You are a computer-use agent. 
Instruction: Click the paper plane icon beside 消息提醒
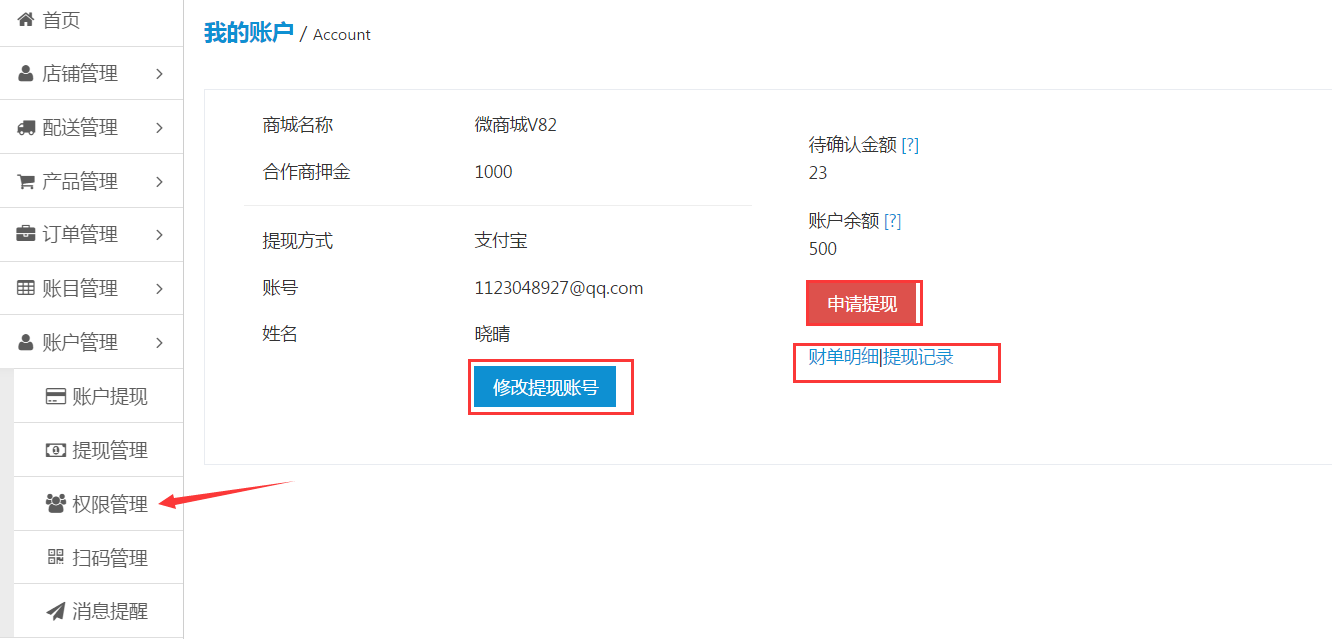click(56, 611)
